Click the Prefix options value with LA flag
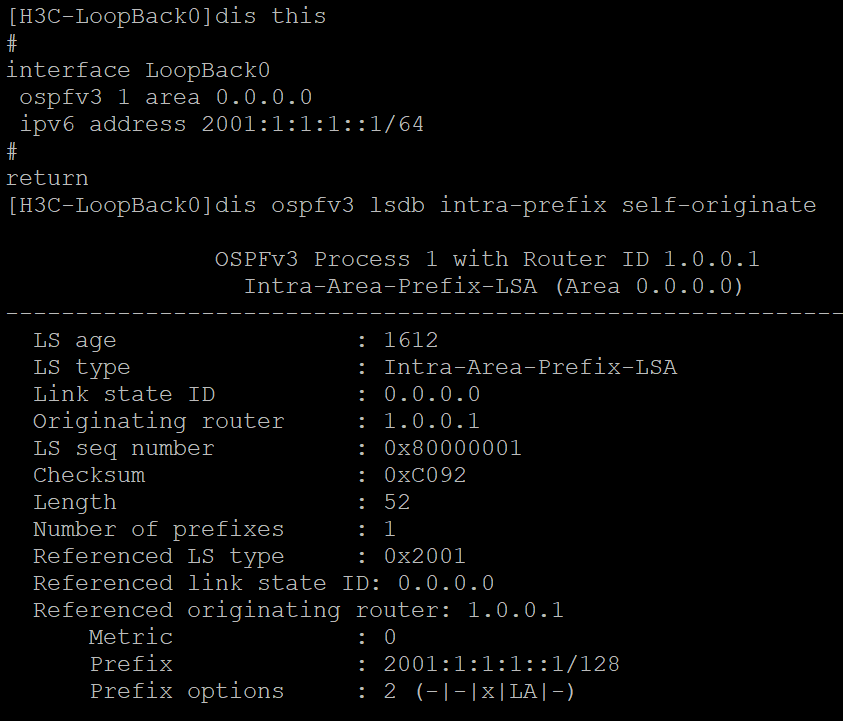The image size is (843, 721). [x=480, y=691]
